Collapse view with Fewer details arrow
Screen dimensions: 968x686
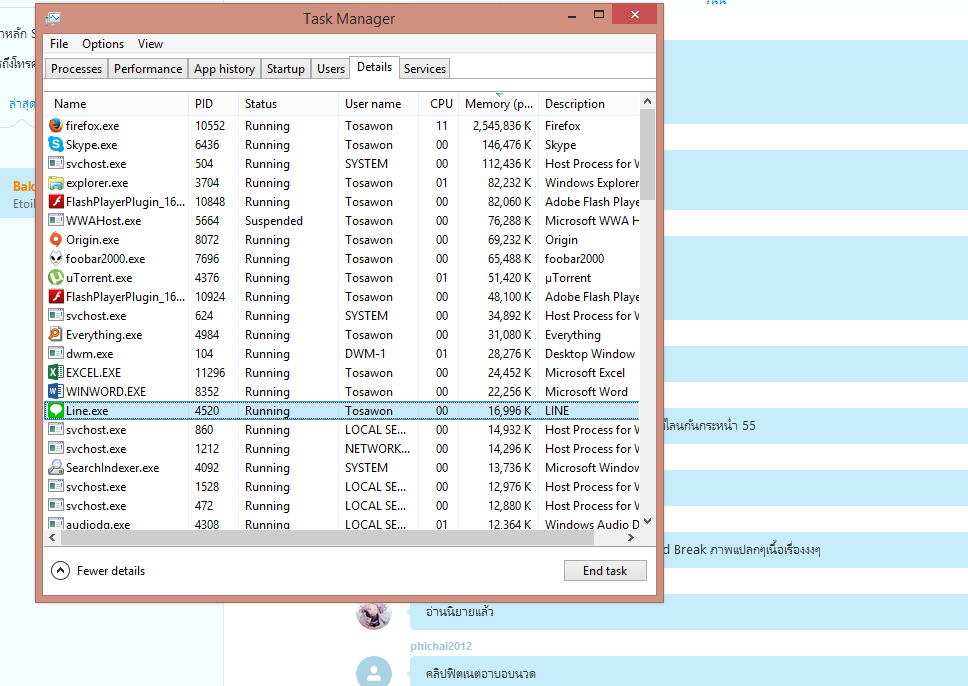click(x=60, y=571)
